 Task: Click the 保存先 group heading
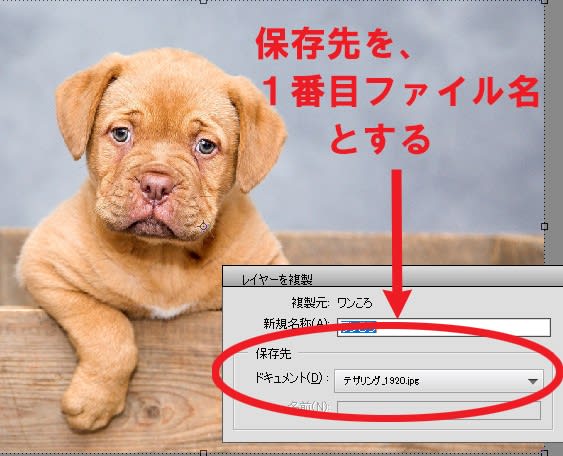tap(273, 354)
